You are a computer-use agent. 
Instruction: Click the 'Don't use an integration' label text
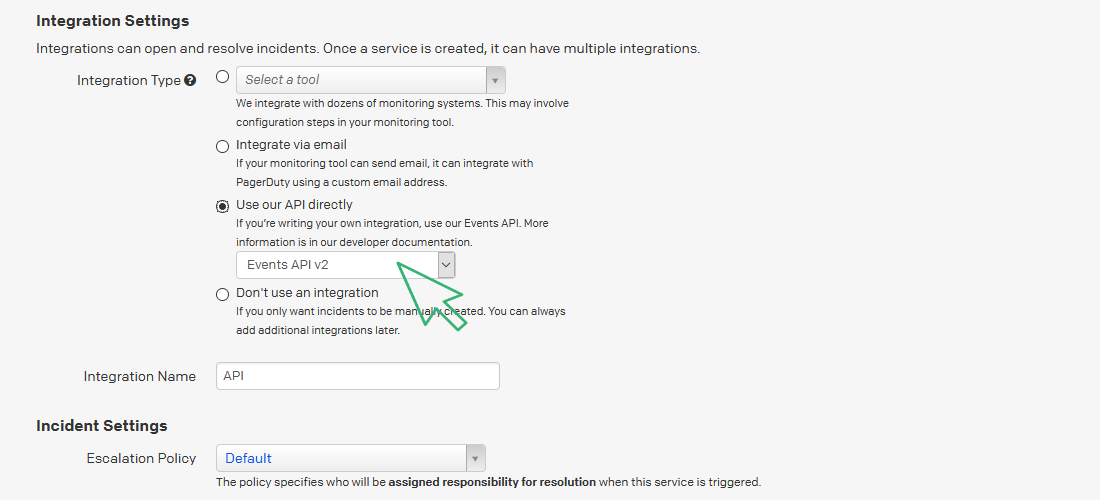307,293
